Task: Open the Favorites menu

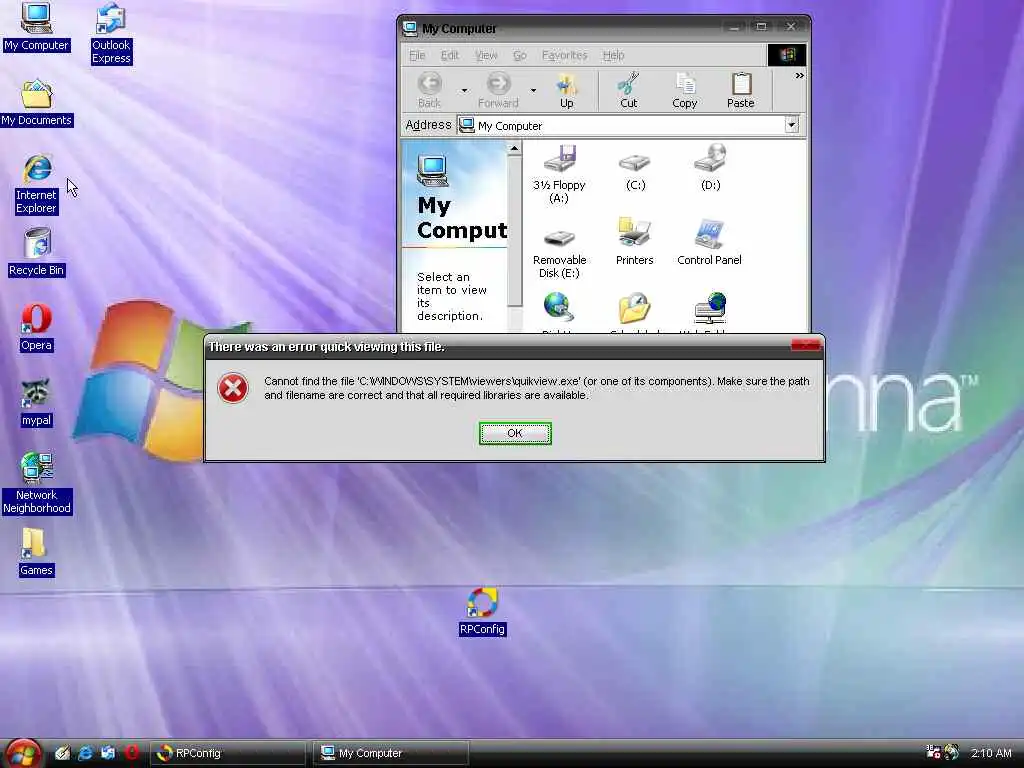Action: coord(564,56)
